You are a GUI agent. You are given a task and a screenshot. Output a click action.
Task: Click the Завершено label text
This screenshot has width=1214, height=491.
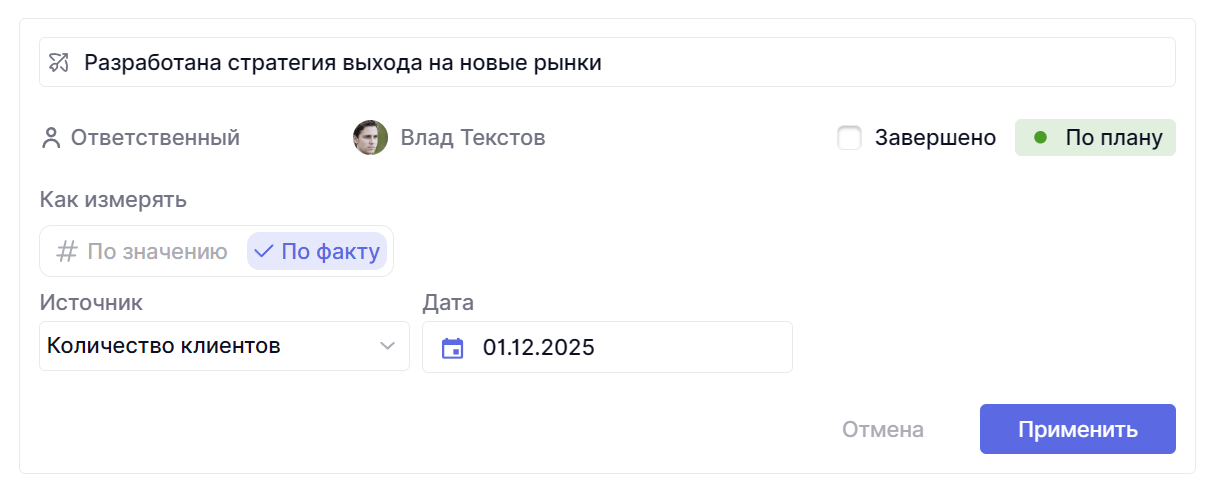click(x=935, y=138)
